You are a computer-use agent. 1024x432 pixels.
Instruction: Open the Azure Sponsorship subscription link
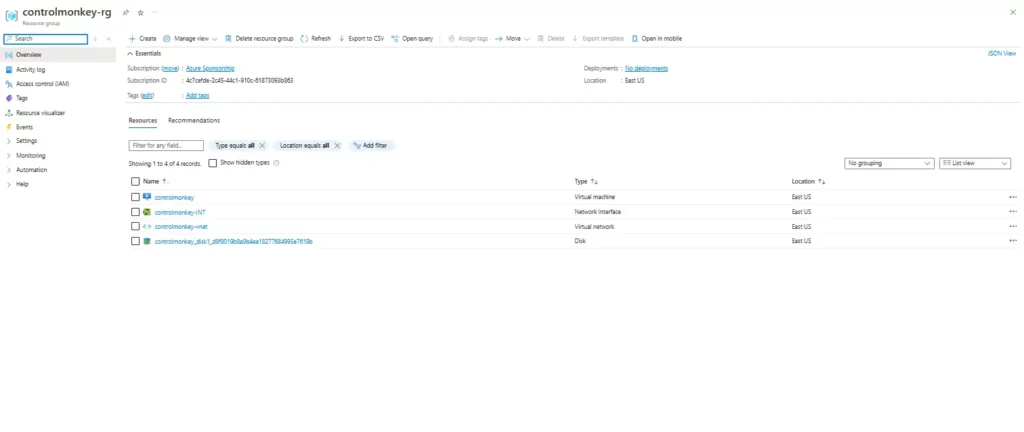pyautogui.click(x=210, y=69)
